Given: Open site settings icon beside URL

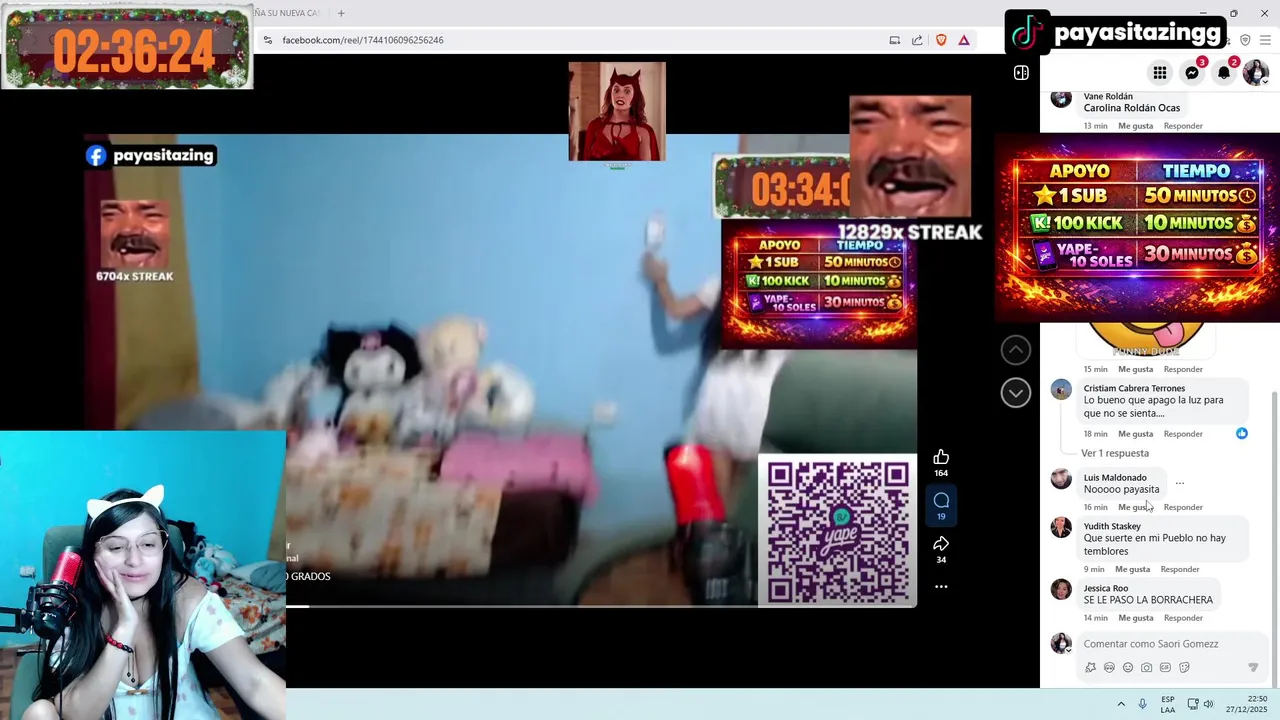Looking at the screenshot, I should tap(268, 40).
